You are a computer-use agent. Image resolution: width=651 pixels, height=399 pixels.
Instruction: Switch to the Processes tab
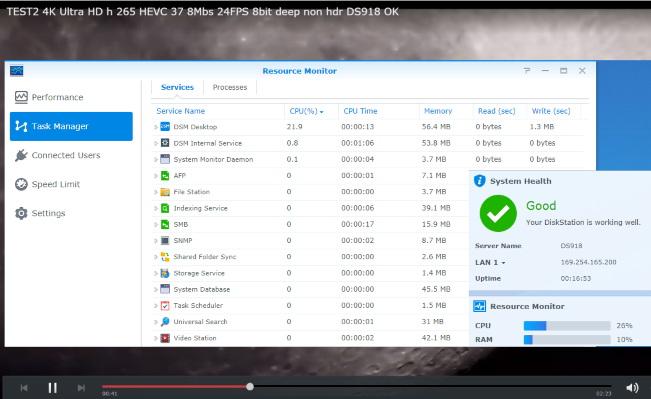pyautogui.click(x=230, y=87)
